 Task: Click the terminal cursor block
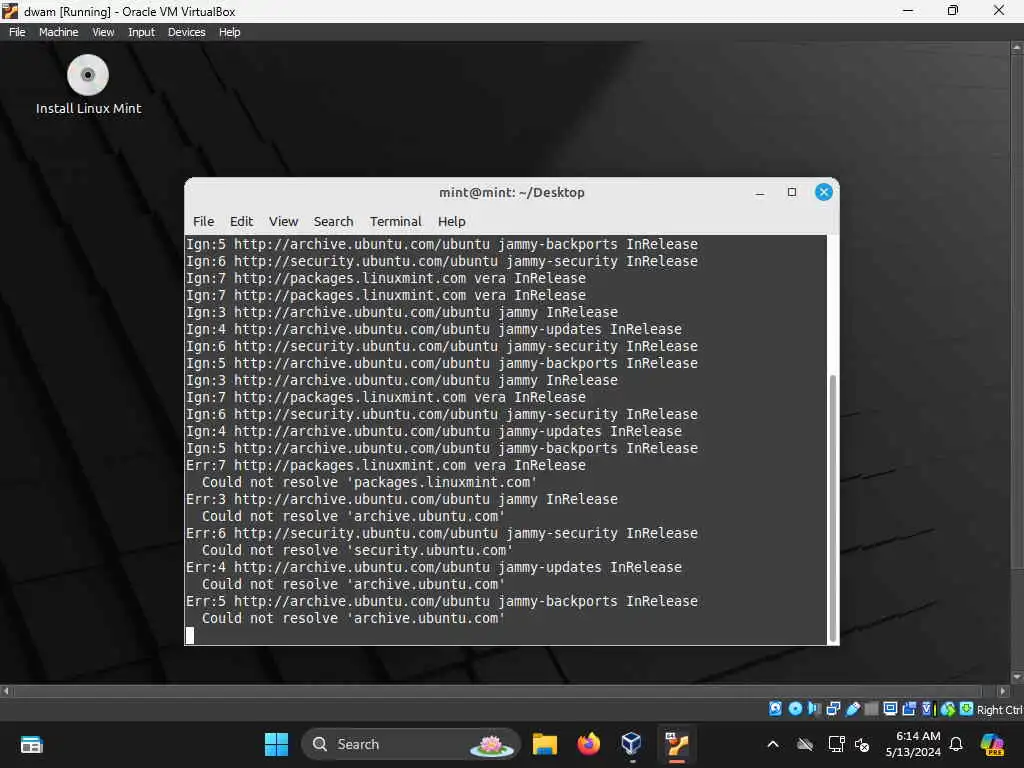pyautogui.click(x=189, y=635)
